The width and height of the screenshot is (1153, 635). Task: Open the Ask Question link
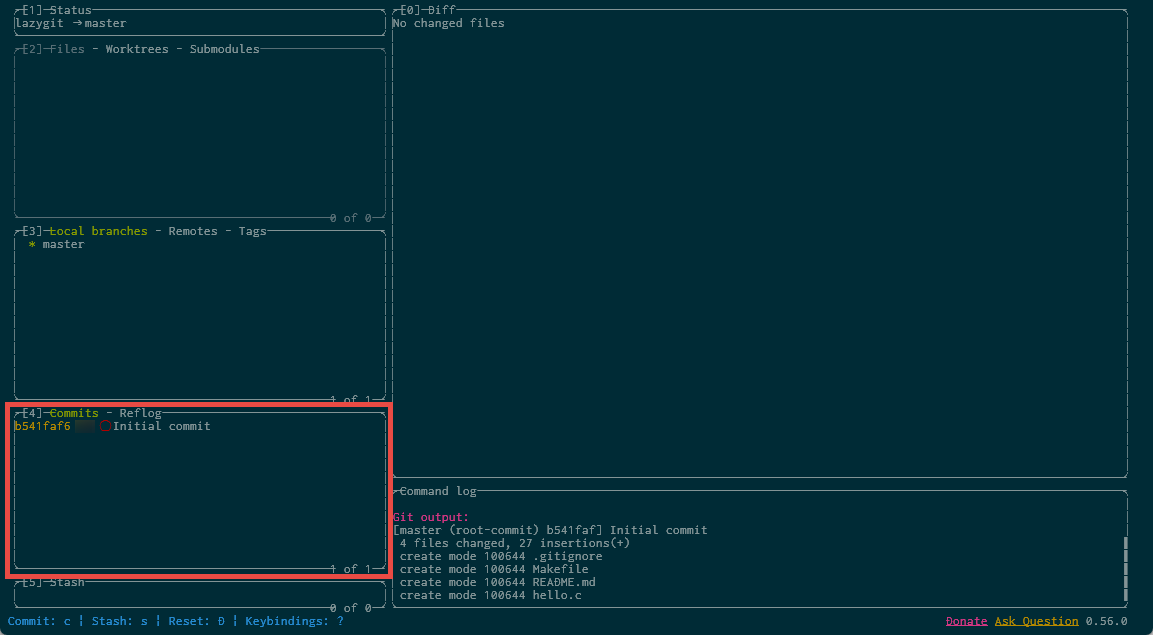(1036, 621)
